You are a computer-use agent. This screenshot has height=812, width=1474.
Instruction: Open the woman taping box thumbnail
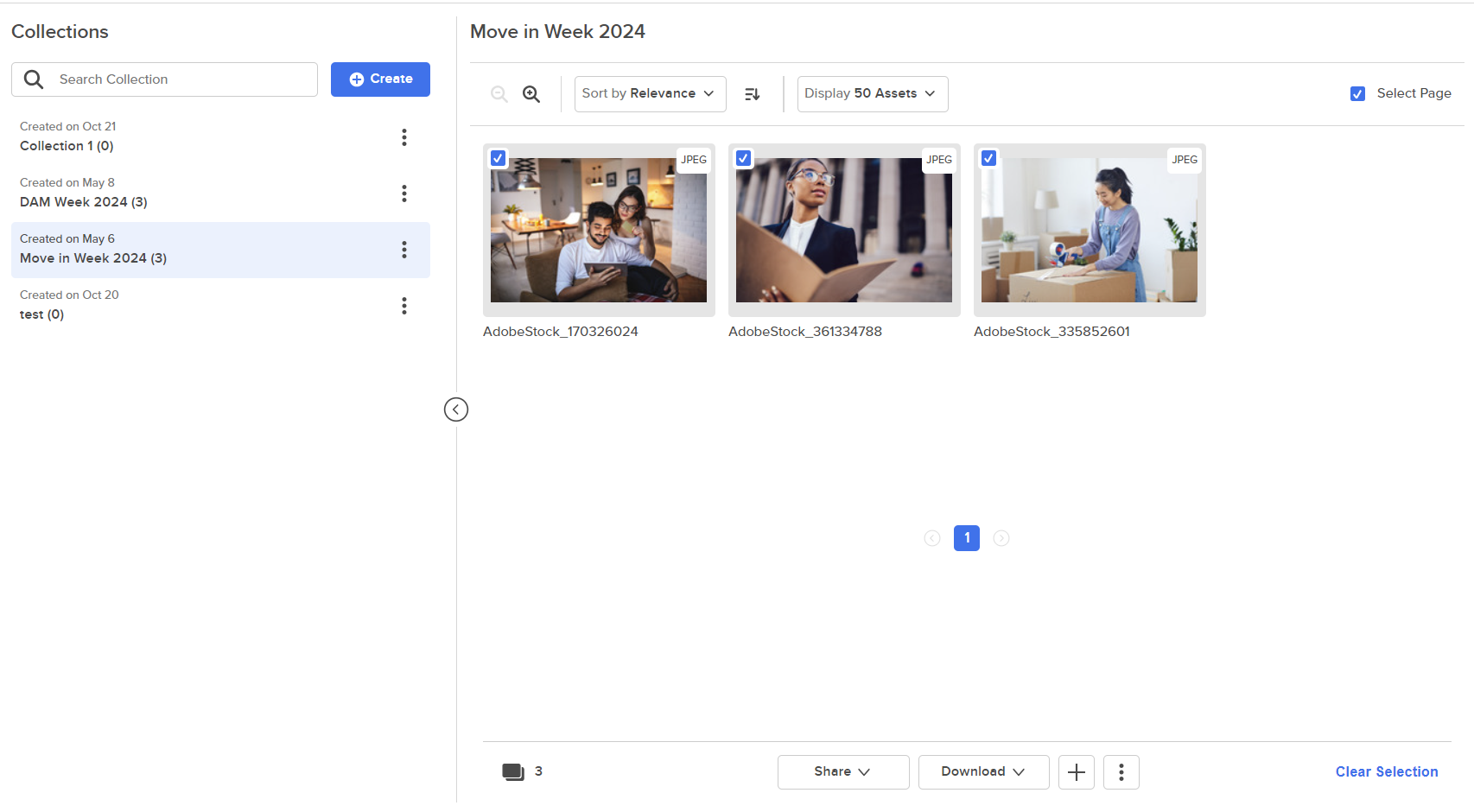(x=1090, y=230)
